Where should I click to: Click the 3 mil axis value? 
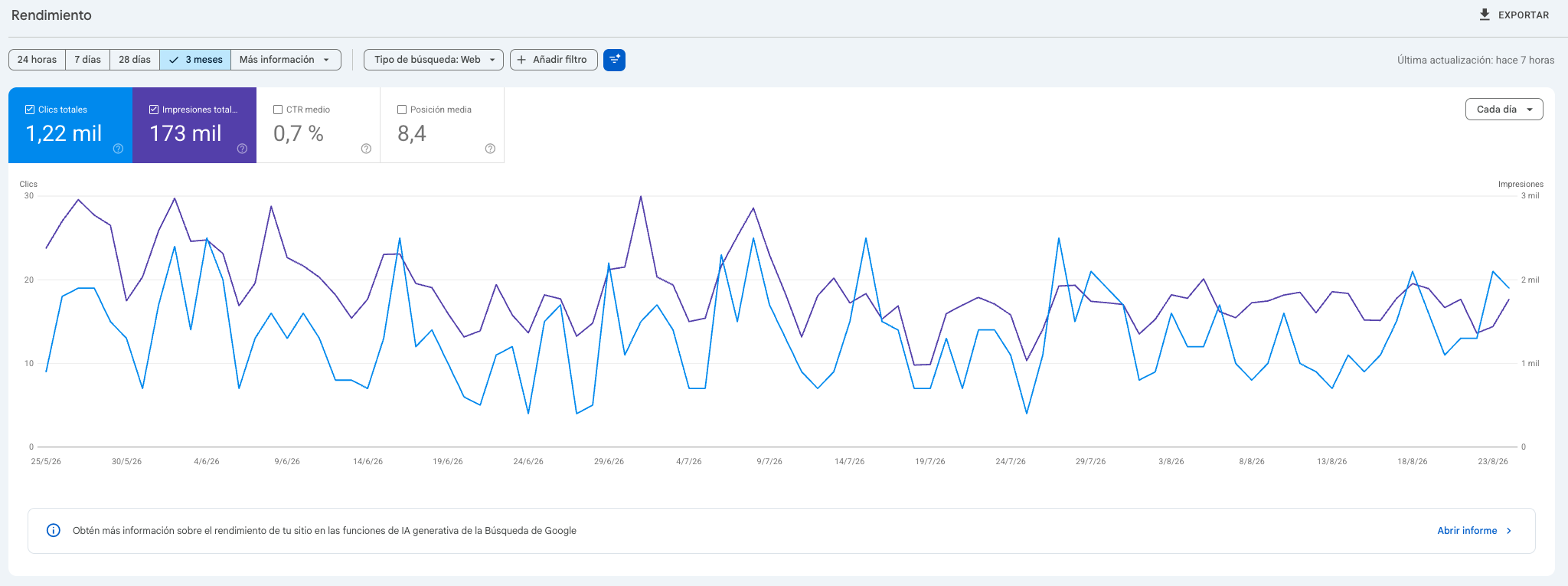pyautogui.click(x=1530, y=195)
